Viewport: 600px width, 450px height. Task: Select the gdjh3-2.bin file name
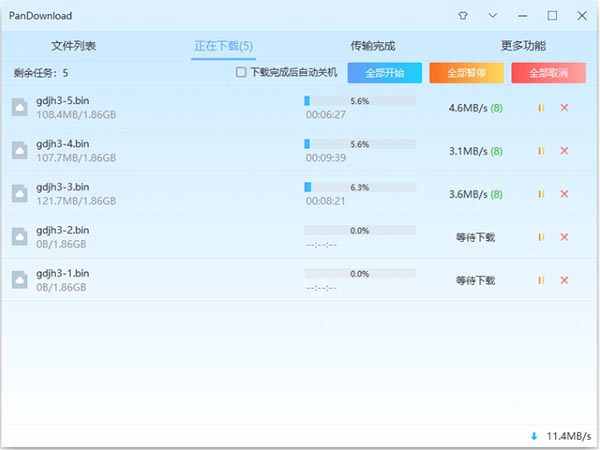click(x=63, y=231)
